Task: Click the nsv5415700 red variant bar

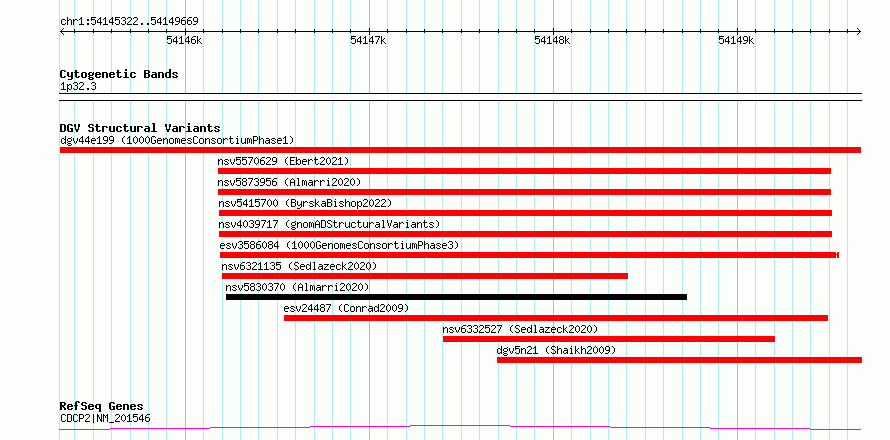Action: [x=526, y=213]
